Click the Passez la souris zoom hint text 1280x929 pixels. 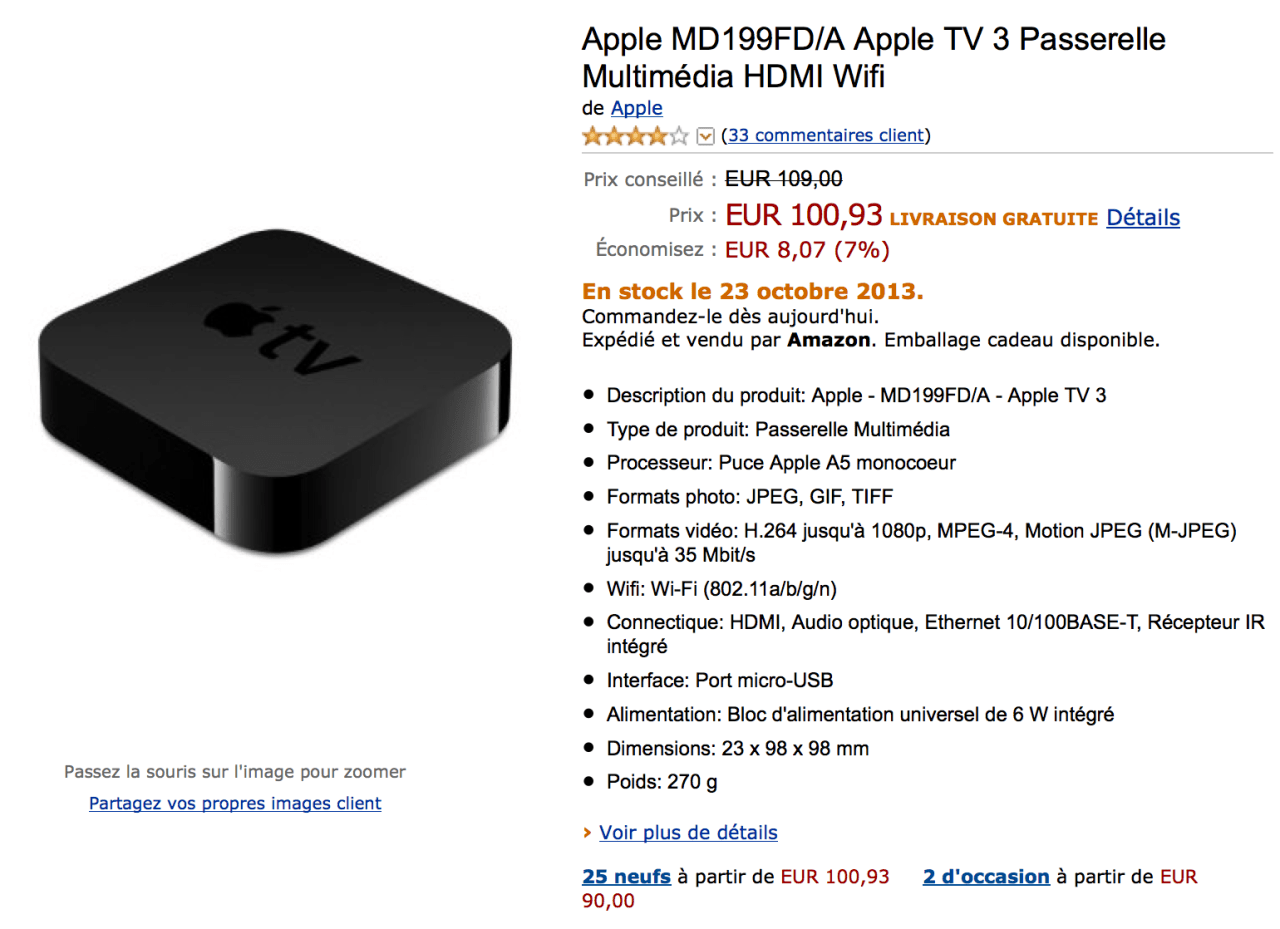tap(235, 772)
